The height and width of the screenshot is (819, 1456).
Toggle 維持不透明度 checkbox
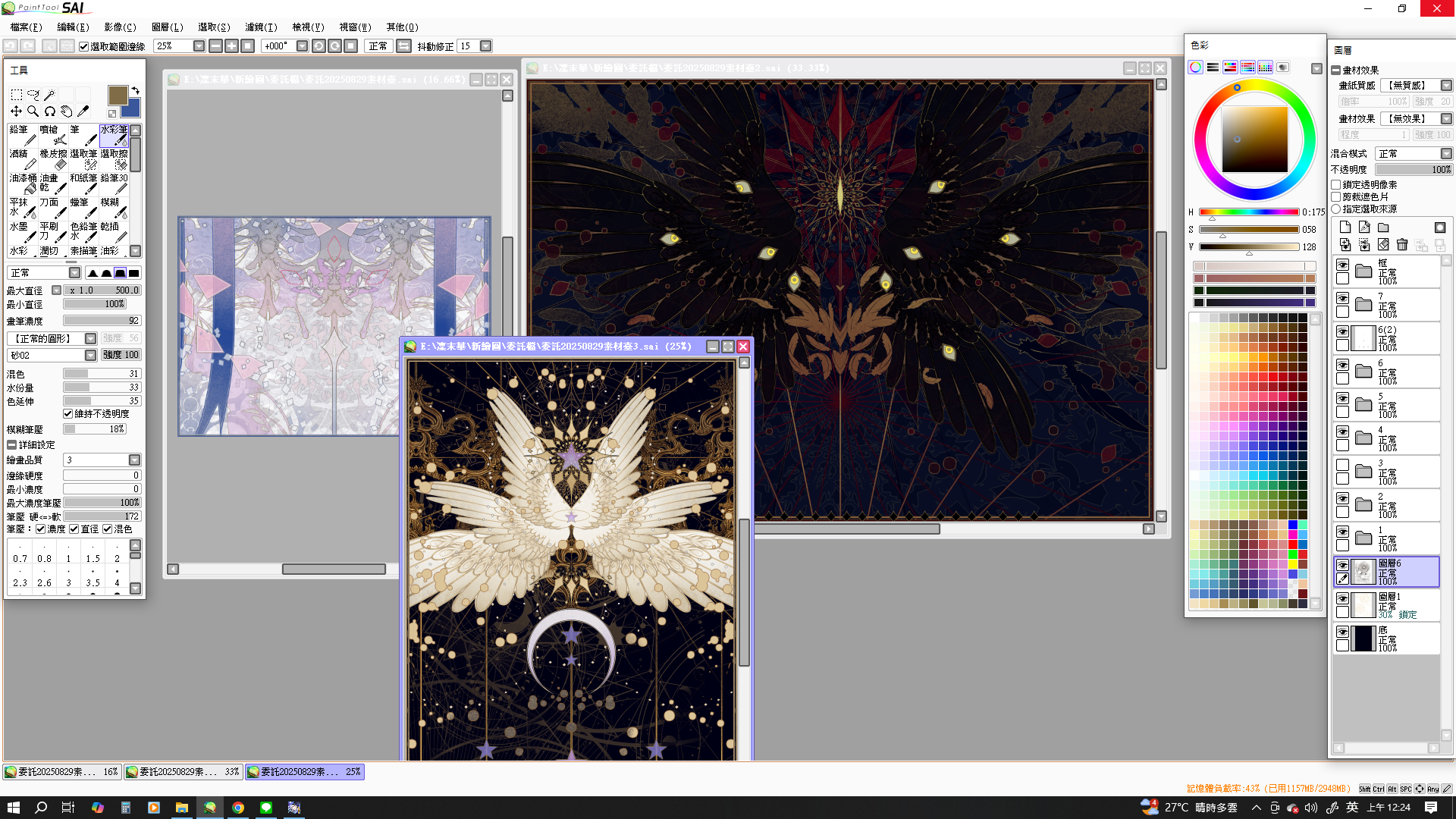click(x=67, y=413)
